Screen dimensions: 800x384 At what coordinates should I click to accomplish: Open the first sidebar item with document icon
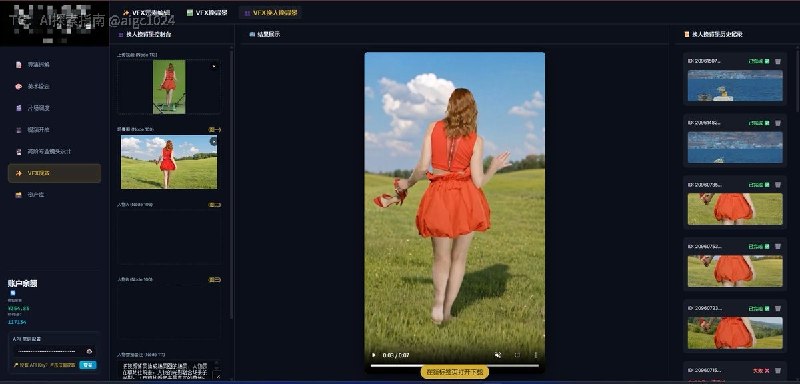pyautogui.click(x=55, y=65)
